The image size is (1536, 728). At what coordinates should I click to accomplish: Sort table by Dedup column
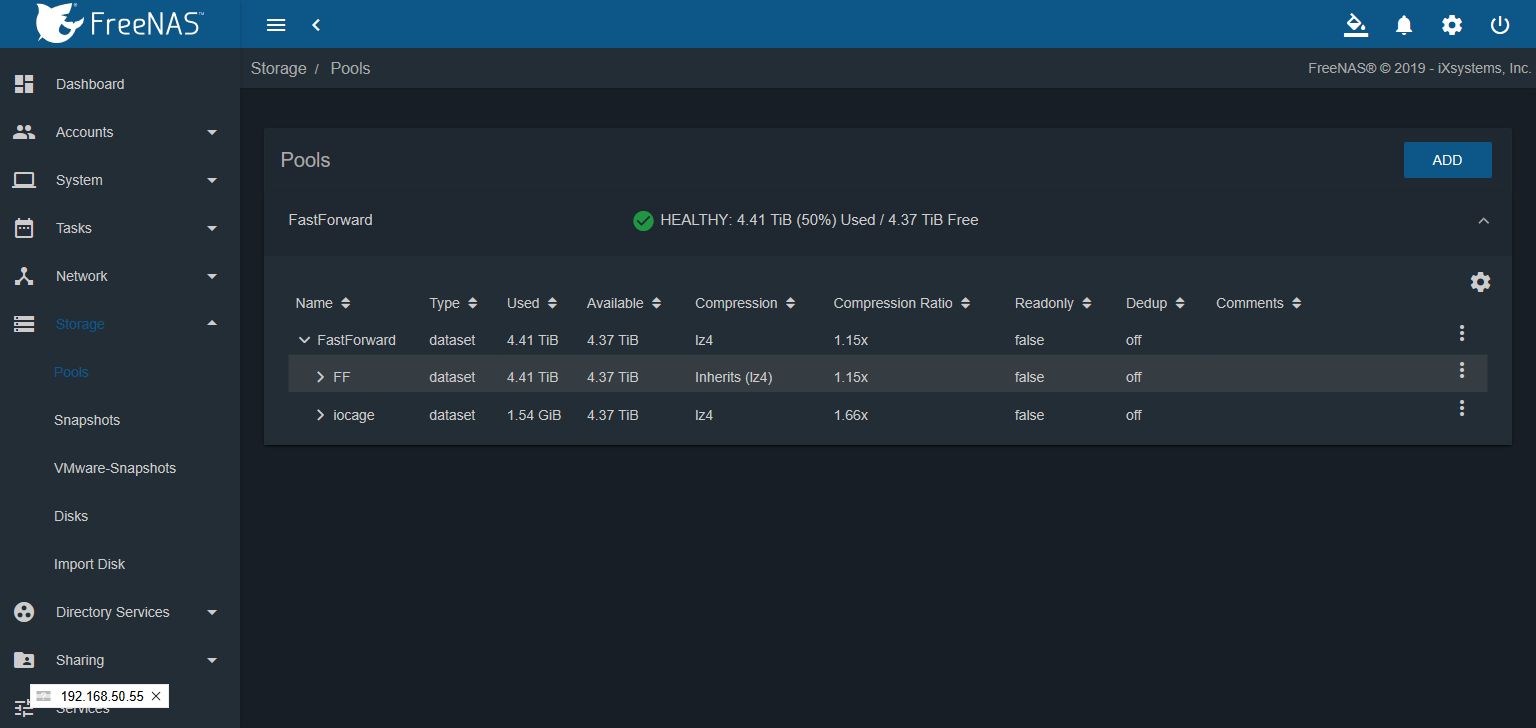point(1180,303)
